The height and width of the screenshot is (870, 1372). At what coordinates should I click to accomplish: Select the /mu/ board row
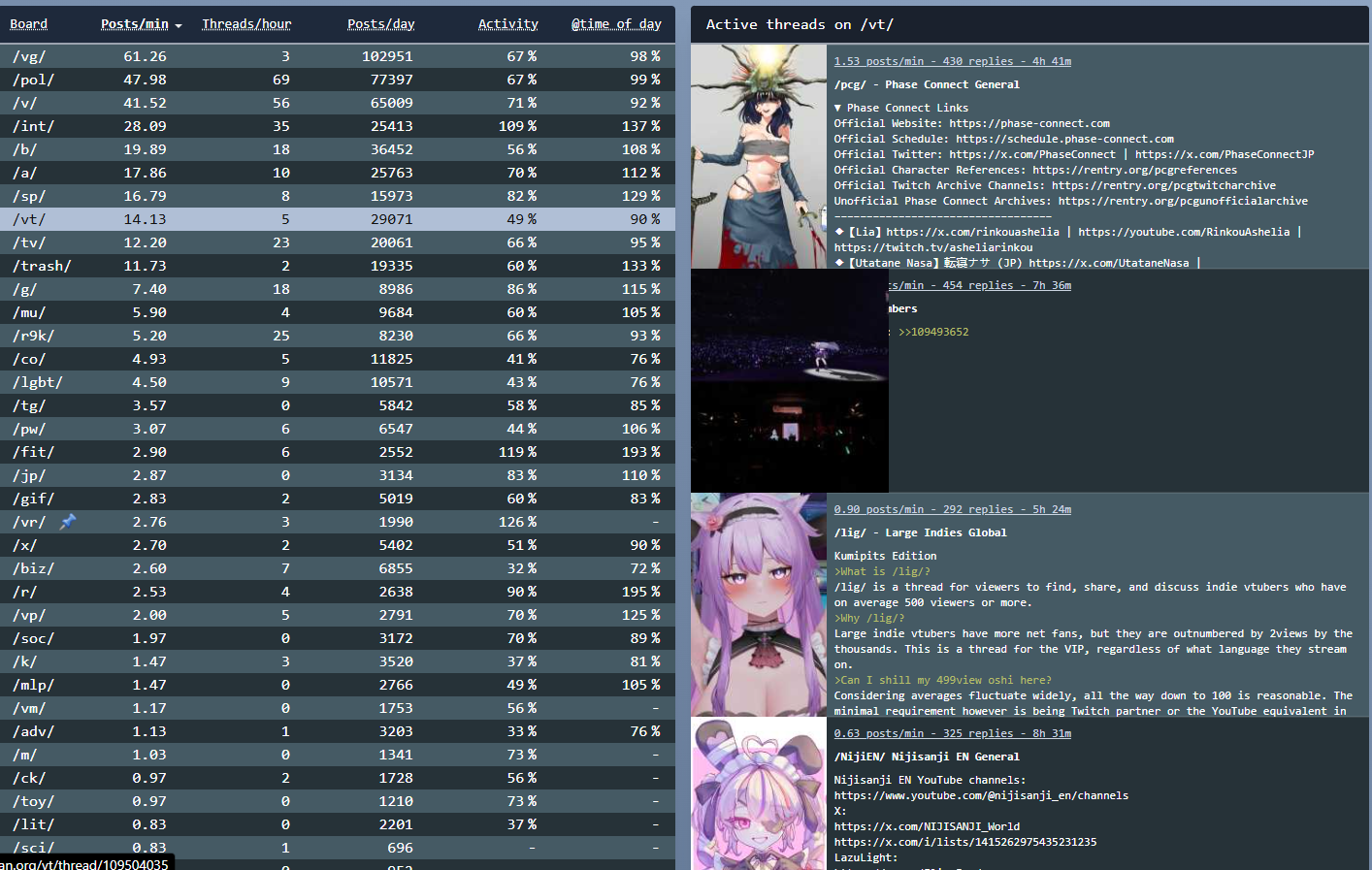338,312
